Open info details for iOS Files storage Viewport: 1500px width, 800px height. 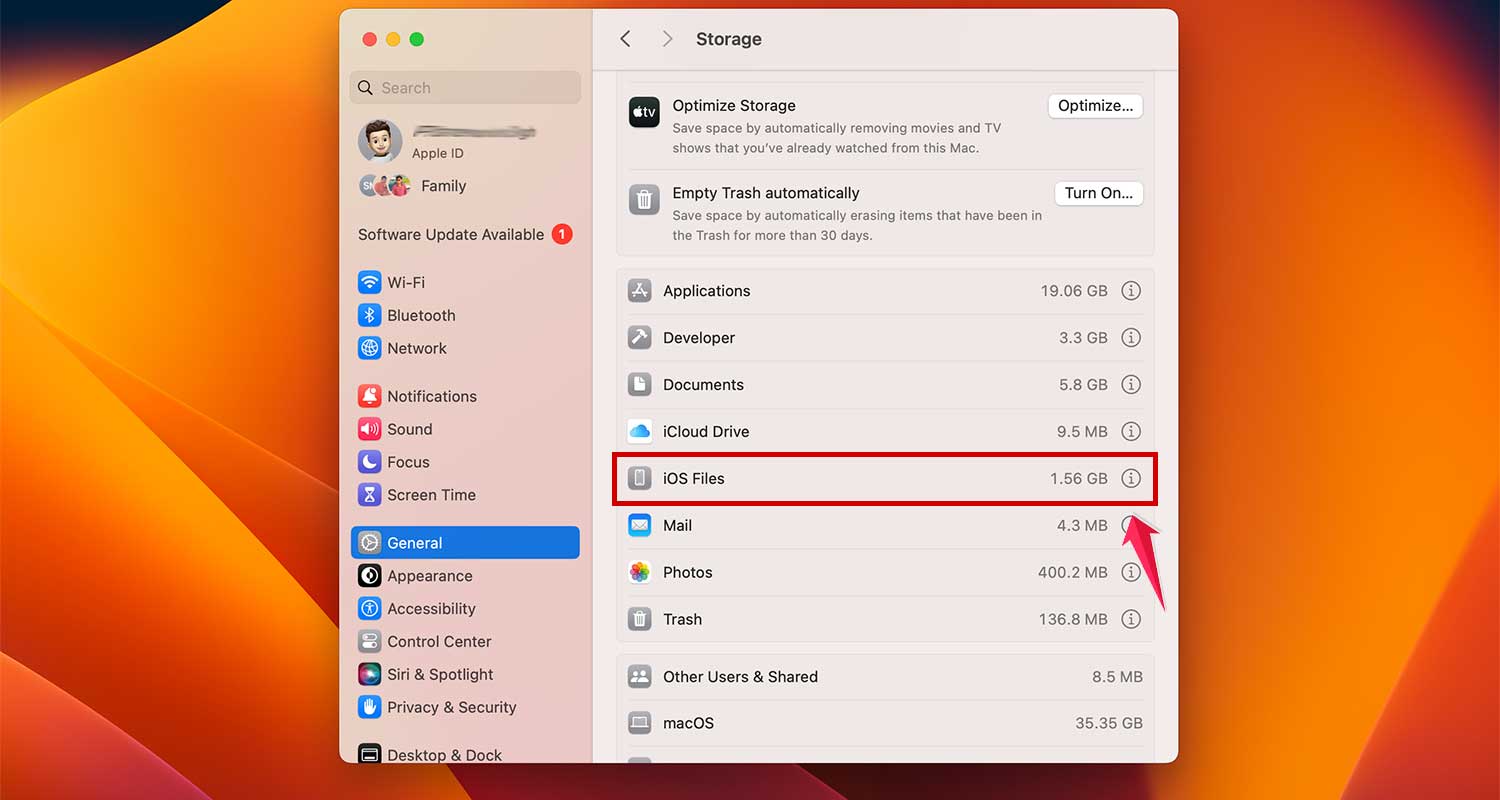pyautogui.click(x=1131, y=478)
